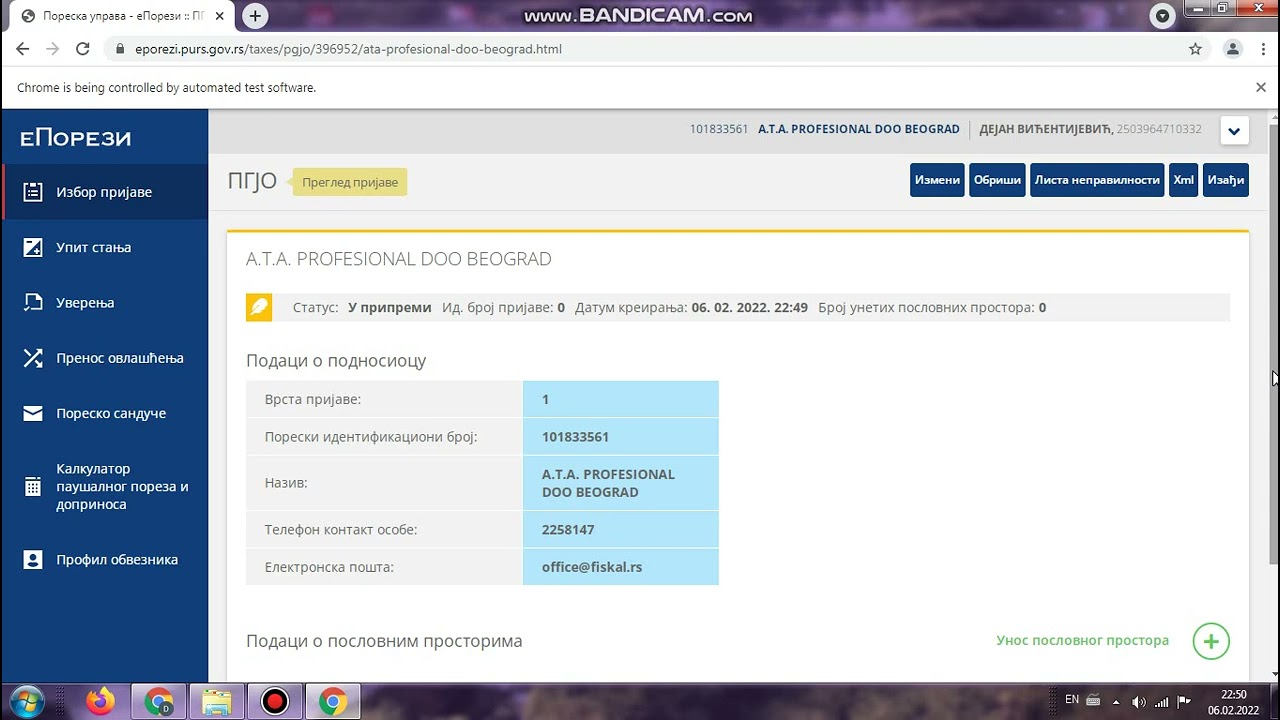Expand the user account dropdown arrow

[1233, 131]
